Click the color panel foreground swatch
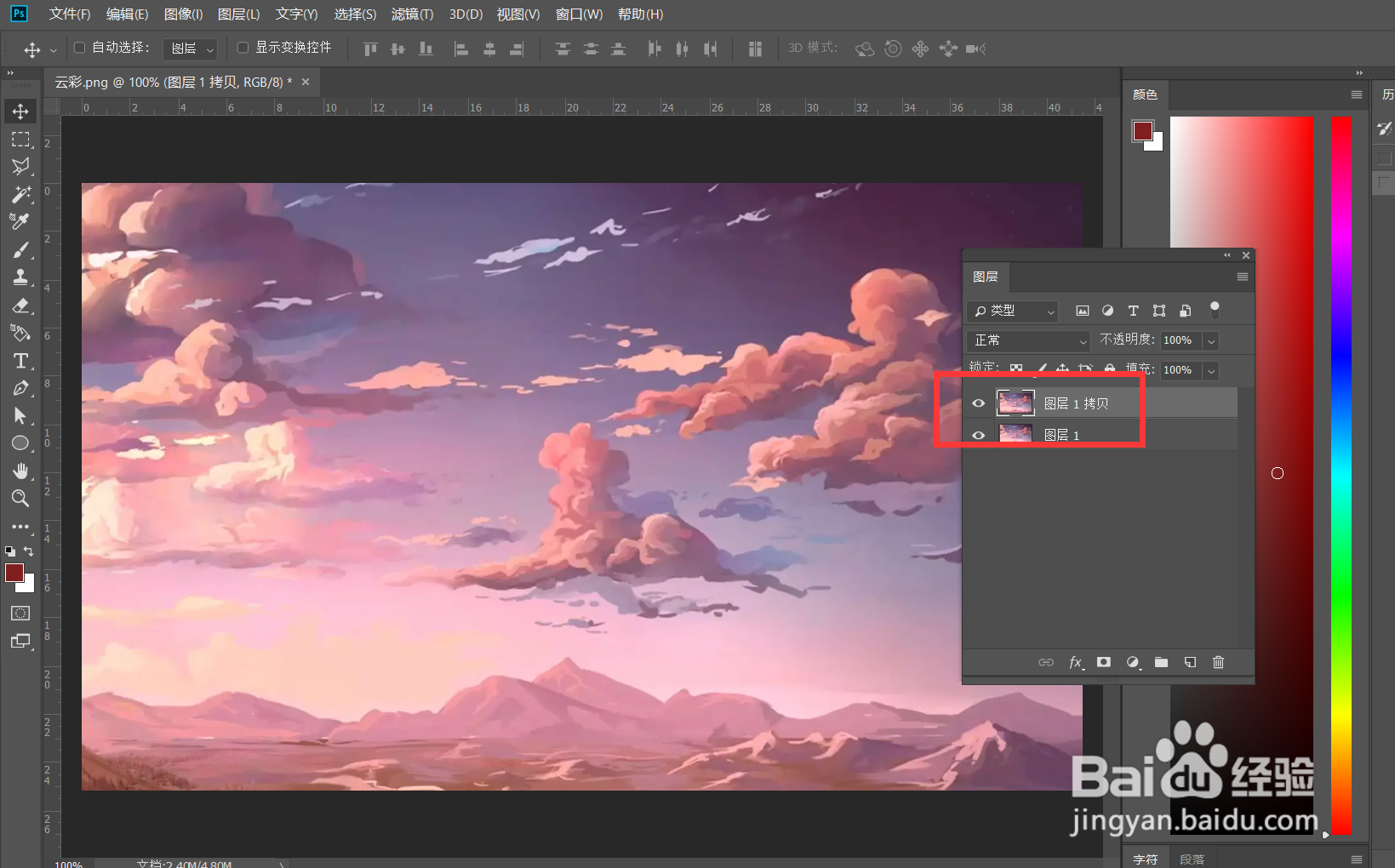Image resolution: width=1395 pixels, height=868 pixels. (1143, 130)
